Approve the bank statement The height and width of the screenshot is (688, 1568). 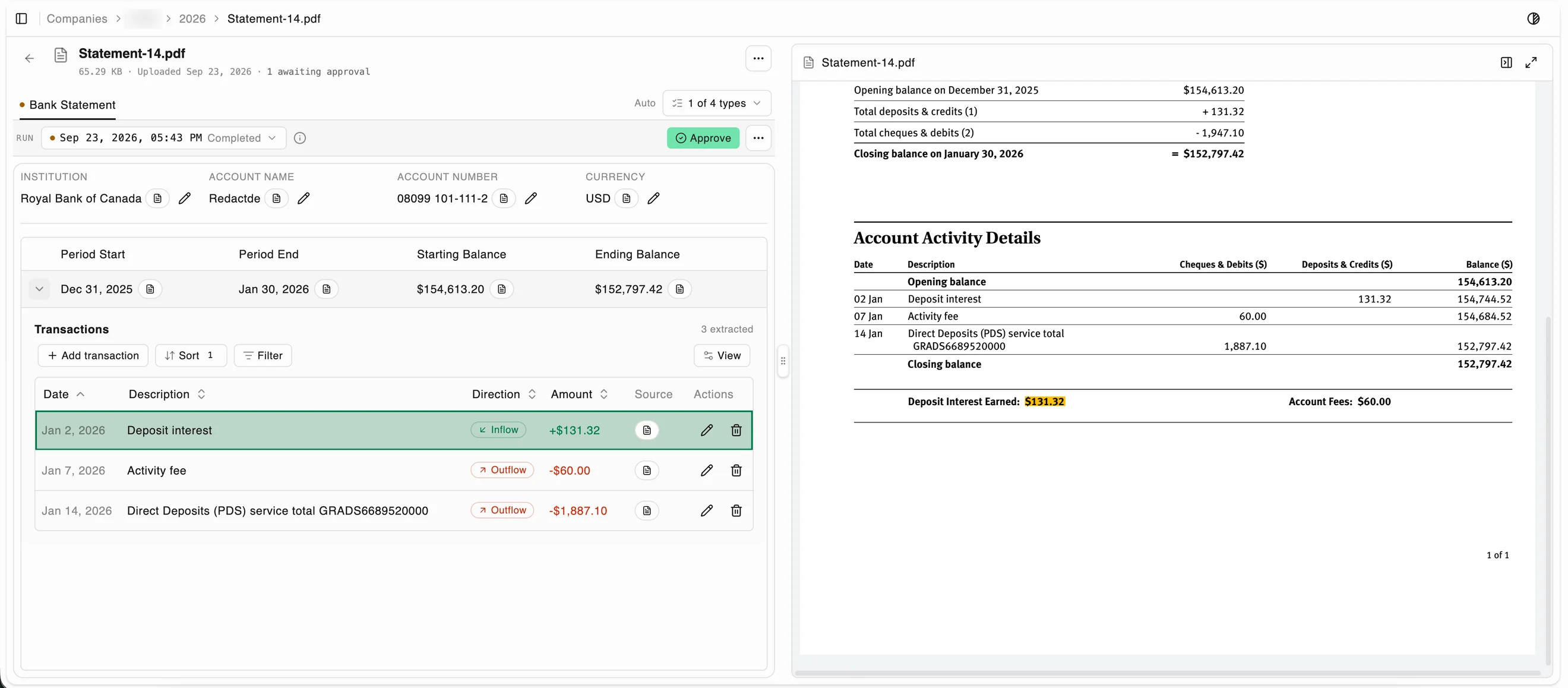(x=703, y=138)
